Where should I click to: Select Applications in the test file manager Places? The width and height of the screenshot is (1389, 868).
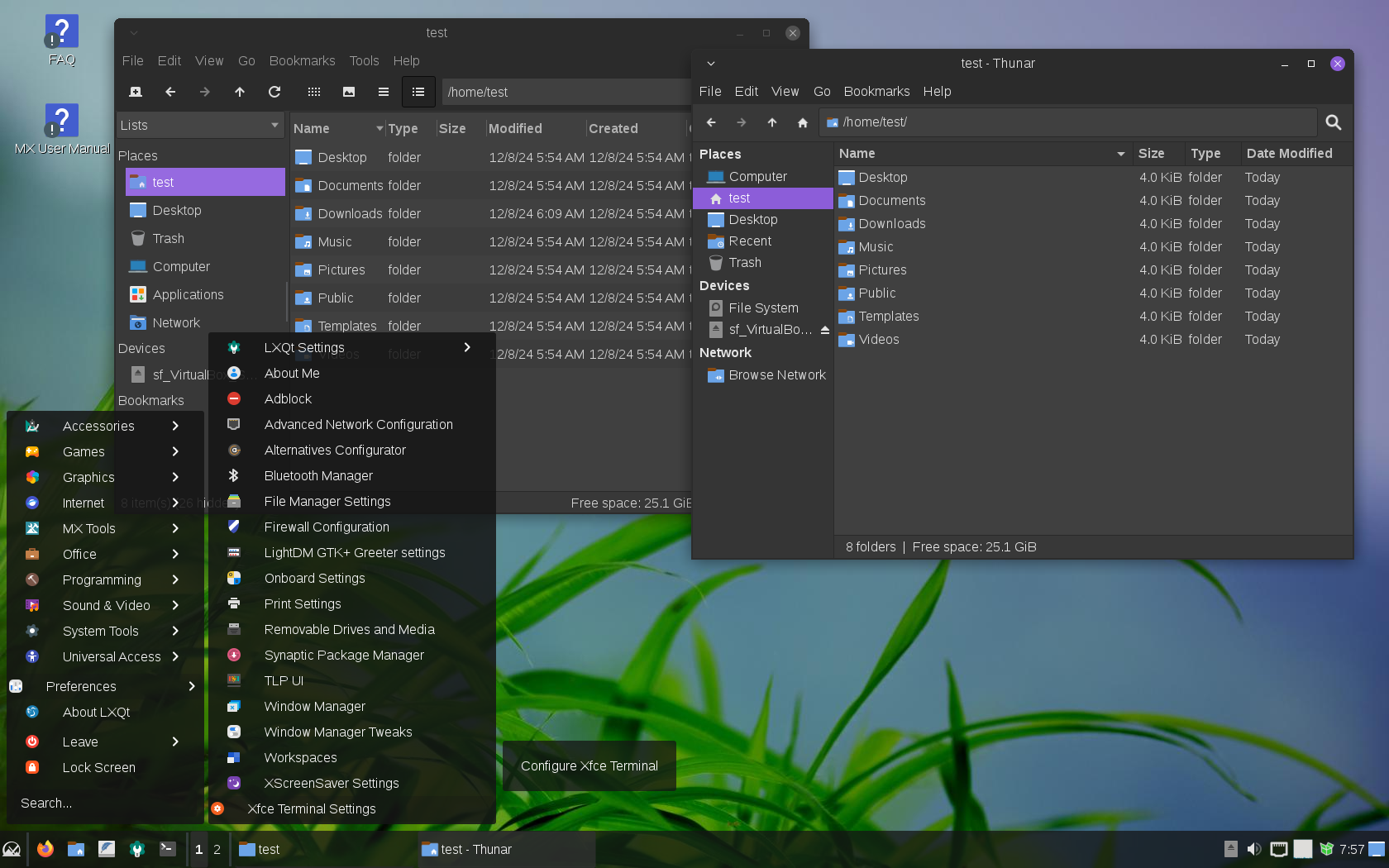204,294
